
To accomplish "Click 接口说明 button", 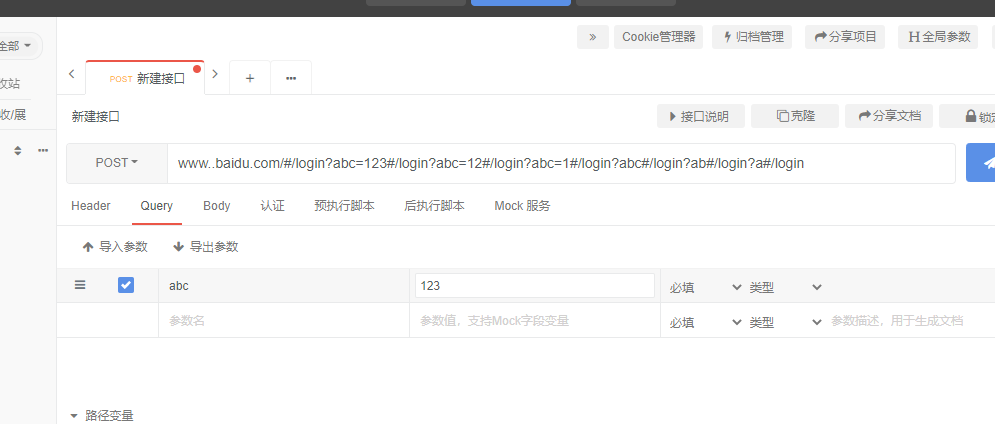I will pos(701,116).
